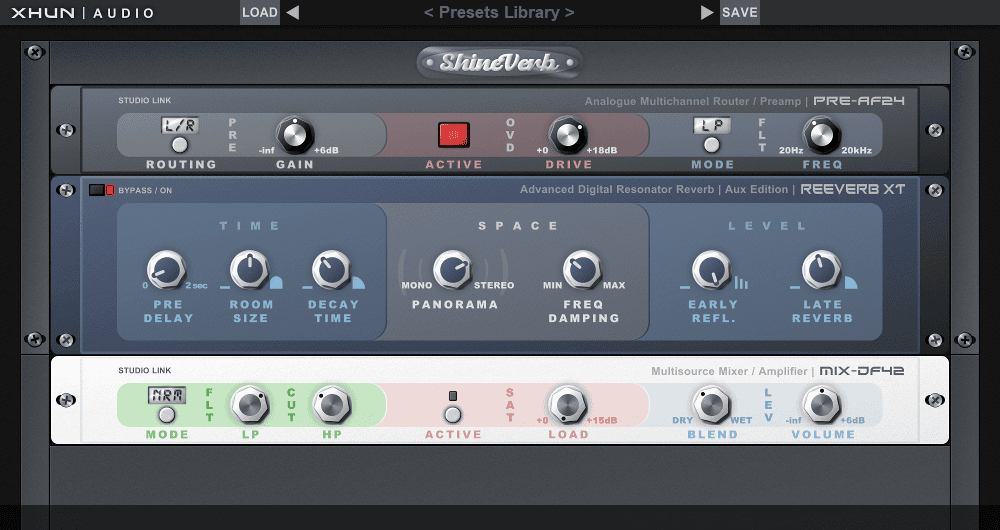Click the ShineVerb logo badge

tap(500, 63)
